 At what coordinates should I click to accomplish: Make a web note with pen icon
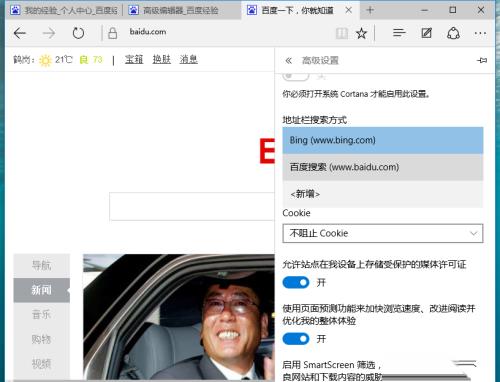427,33
